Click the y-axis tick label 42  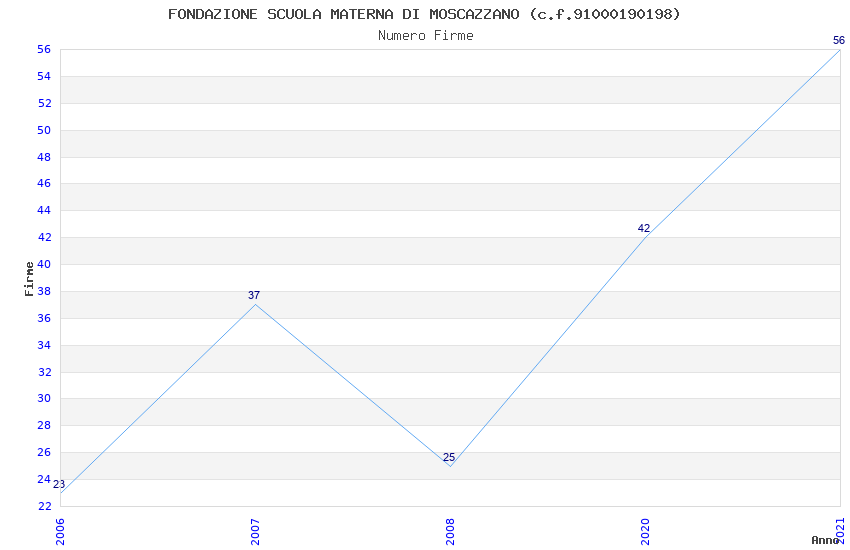(44, 237)
